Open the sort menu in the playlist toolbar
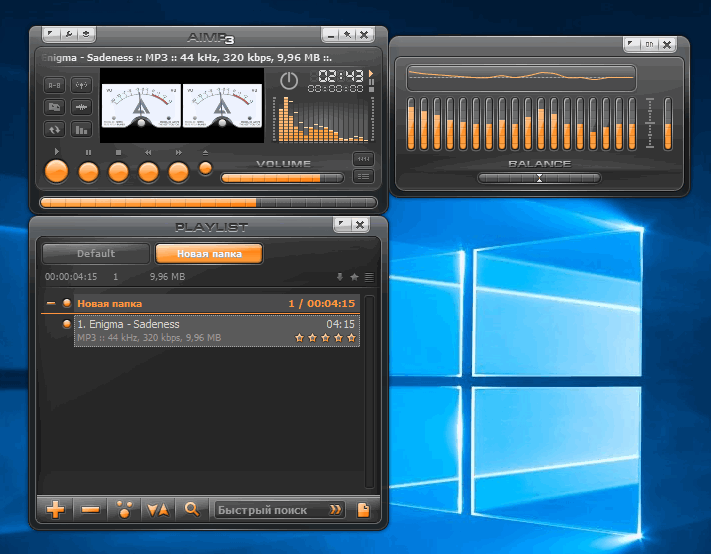The height and width of the screenshot is (554, 711). click(157, 510)
